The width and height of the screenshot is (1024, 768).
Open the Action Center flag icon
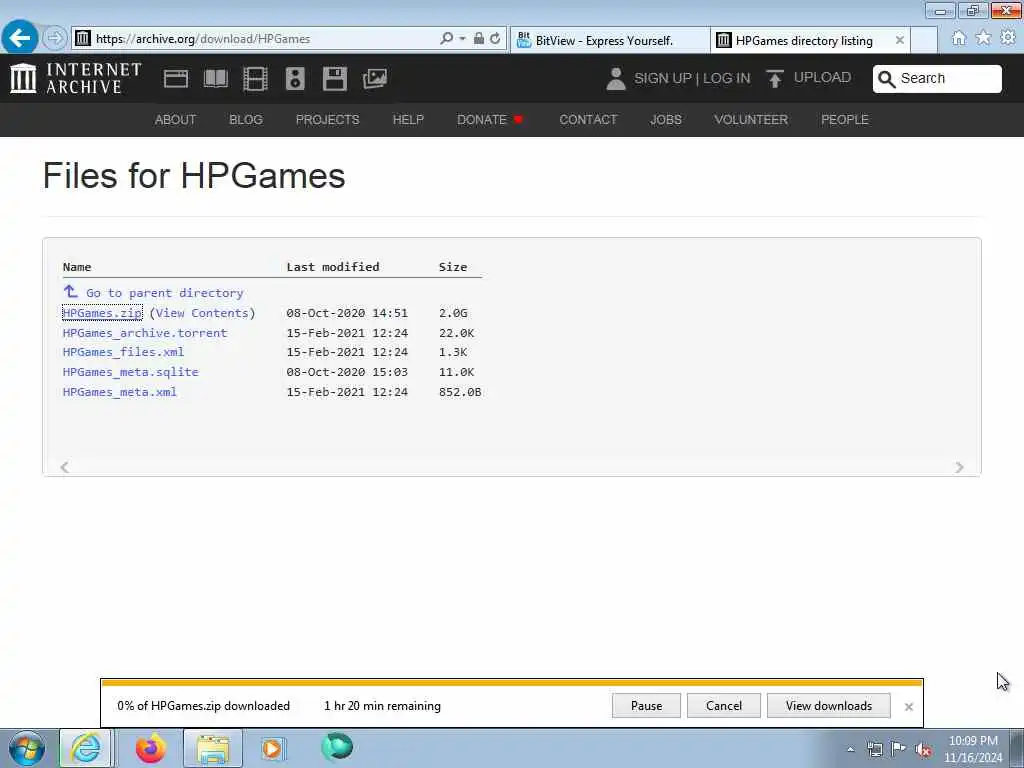899,749
